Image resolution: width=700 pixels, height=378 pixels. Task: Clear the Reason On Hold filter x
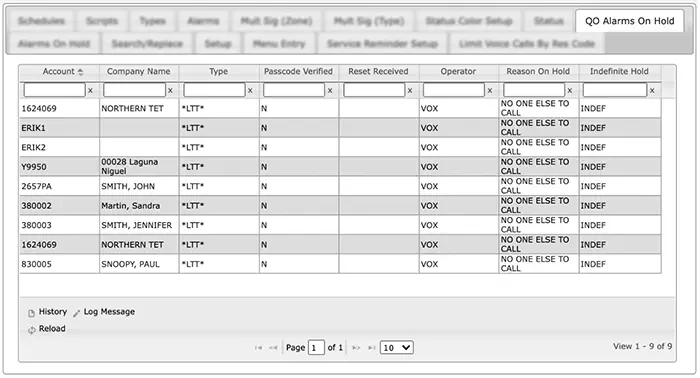(570, 91)
